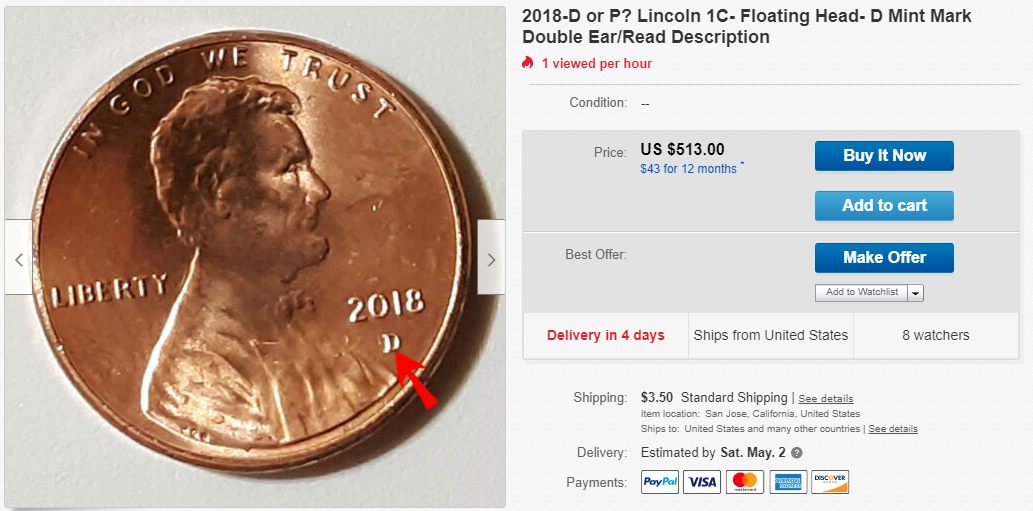Click the Discover card icon
The width and height of the screenshot is (1033, 511).
[830, 482]
